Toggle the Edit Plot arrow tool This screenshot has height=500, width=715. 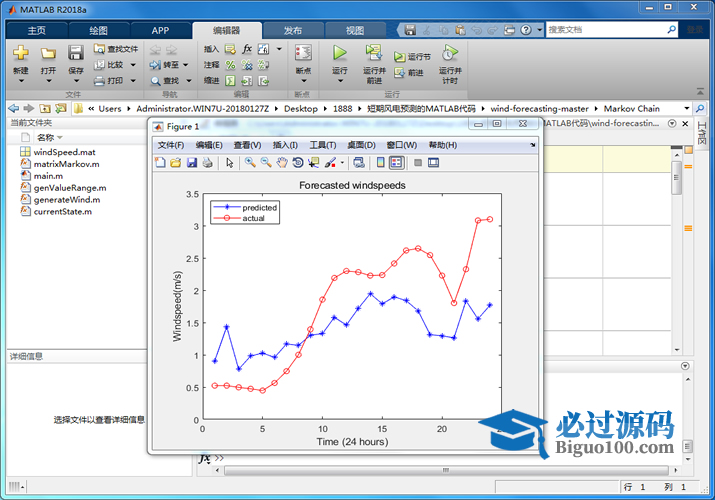pyautogui.click(x=229, y=162)
